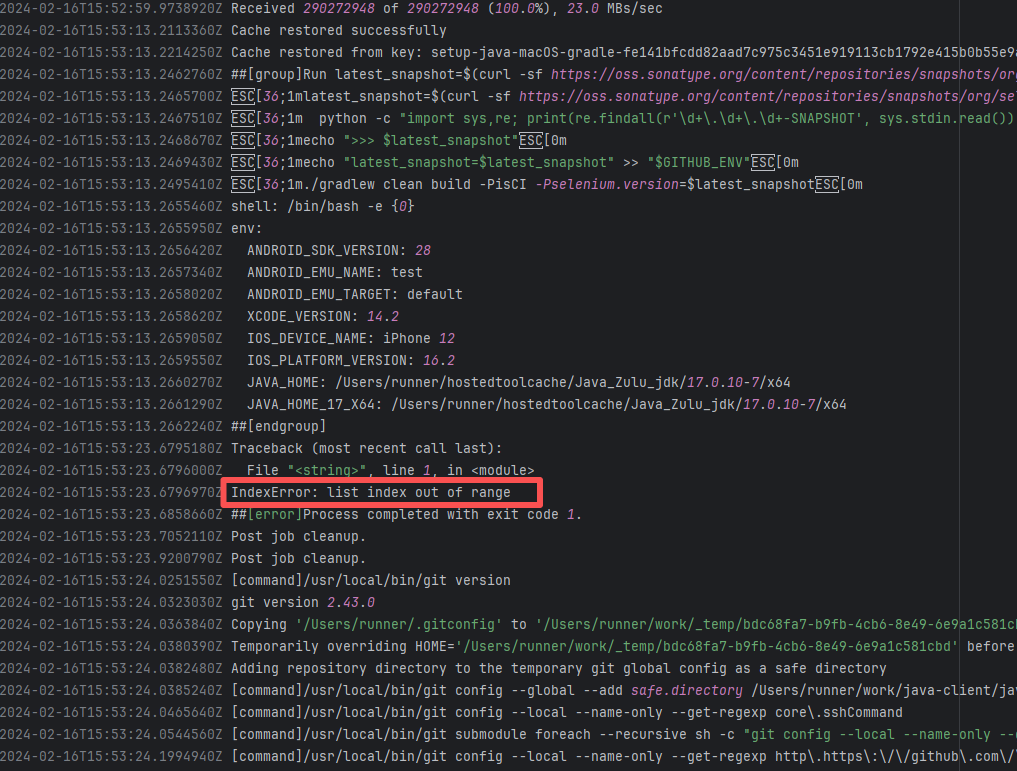
Task: Click the git submodule foreach command line
Action: pyautogui.click(x=620, y=734)
